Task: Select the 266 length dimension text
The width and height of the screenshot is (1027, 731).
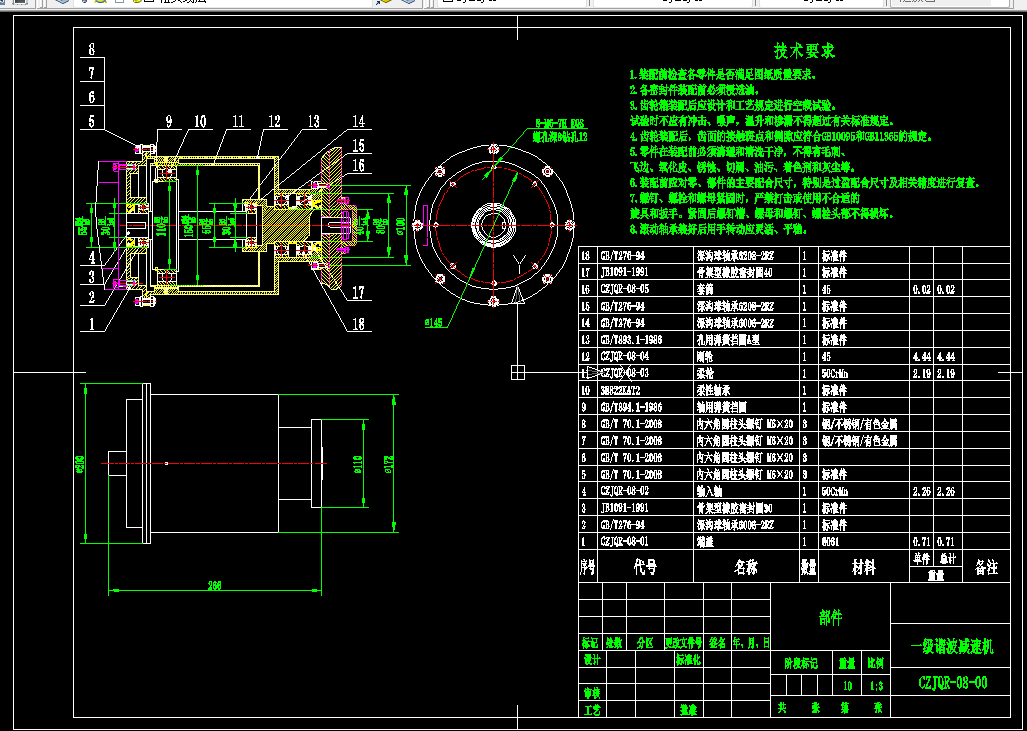Action: point(214,586)
